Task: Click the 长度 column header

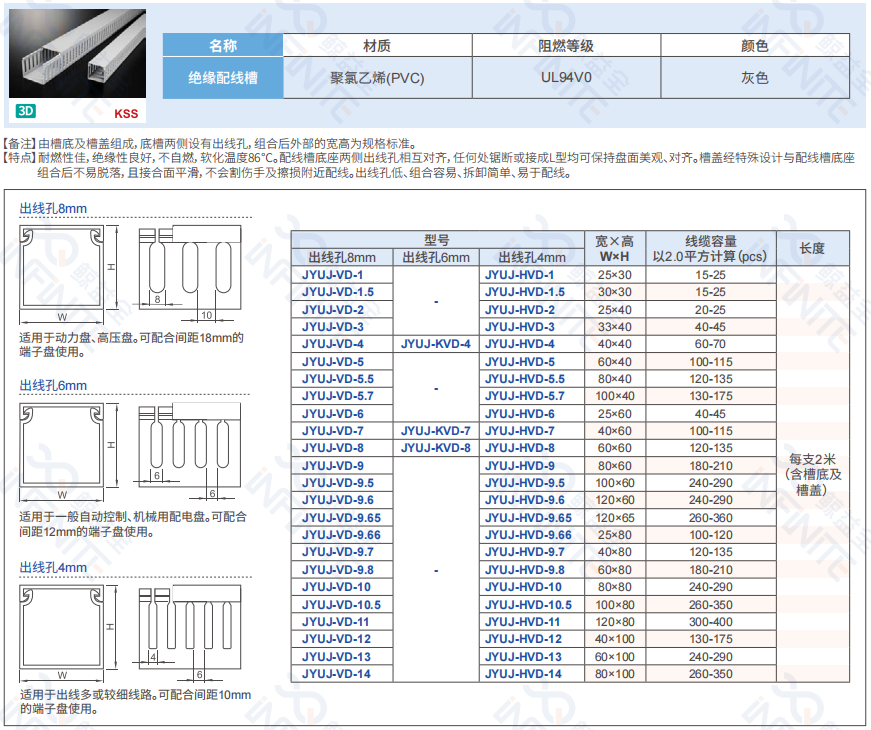Action: (x=813, y=248)
